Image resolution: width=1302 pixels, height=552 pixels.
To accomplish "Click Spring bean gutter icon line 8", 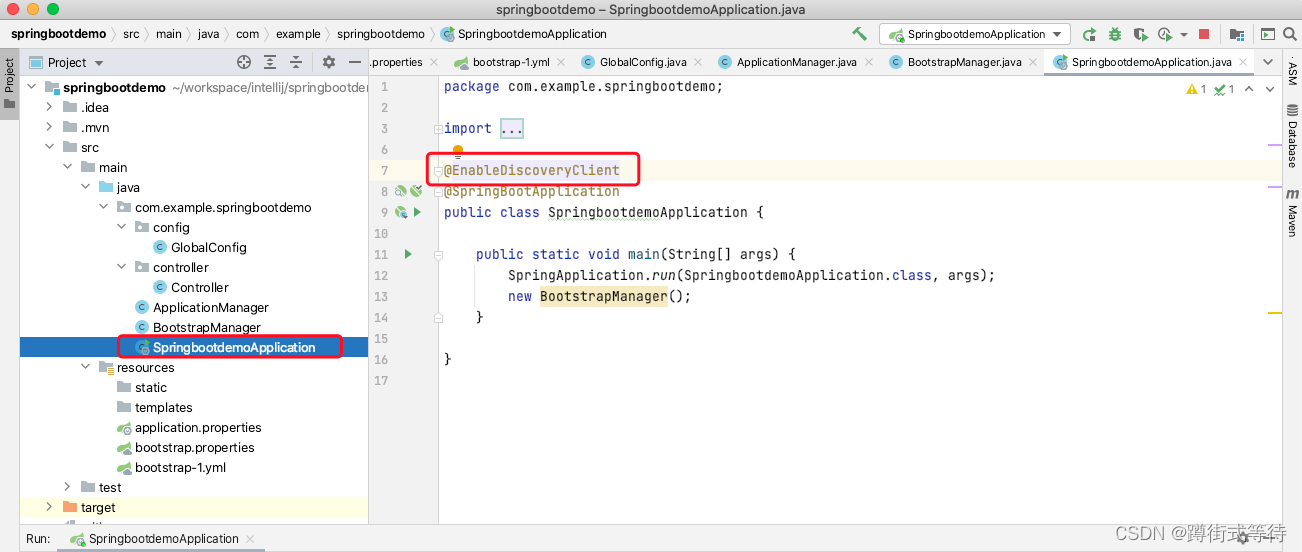I will click(x=400, y=191).
